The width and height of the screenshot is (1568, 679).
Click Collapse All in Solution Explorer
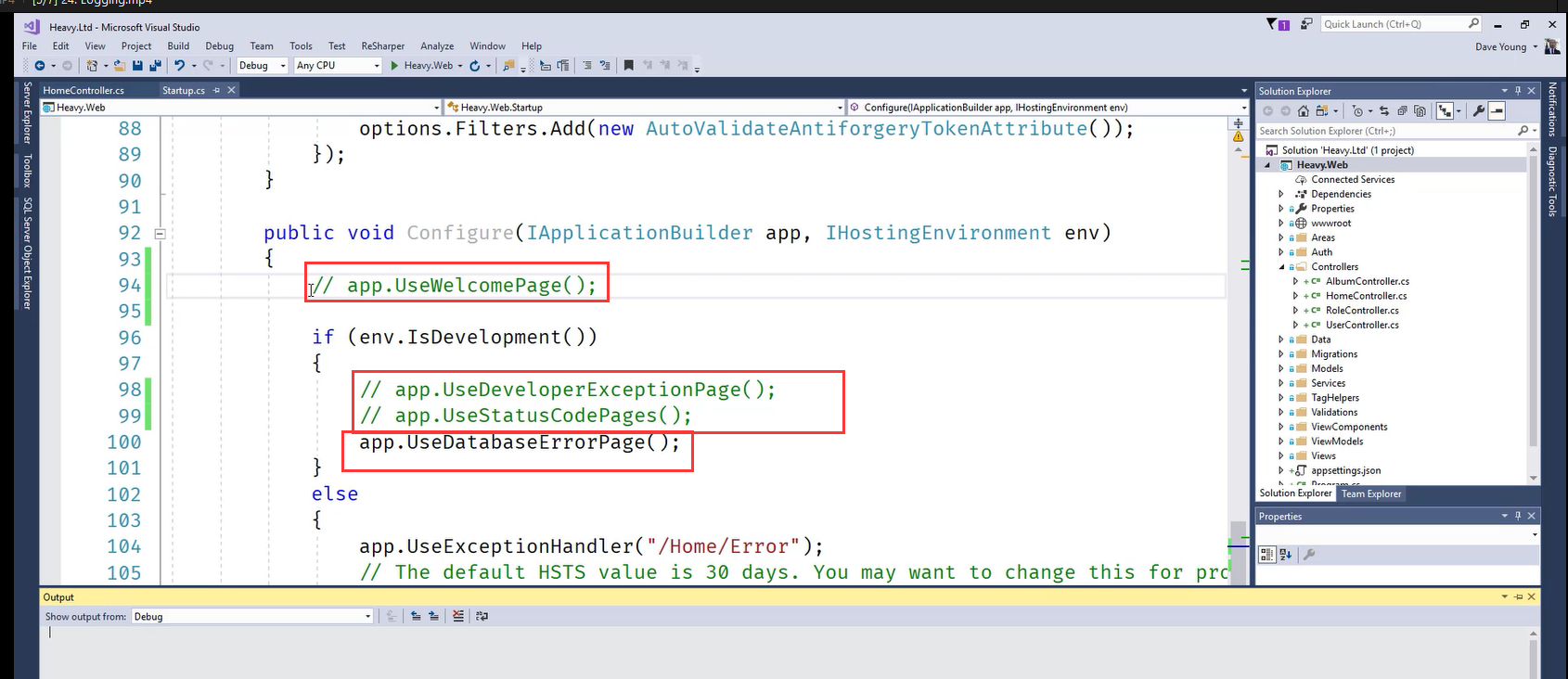pyautogui.click(x=1402, y=110)
